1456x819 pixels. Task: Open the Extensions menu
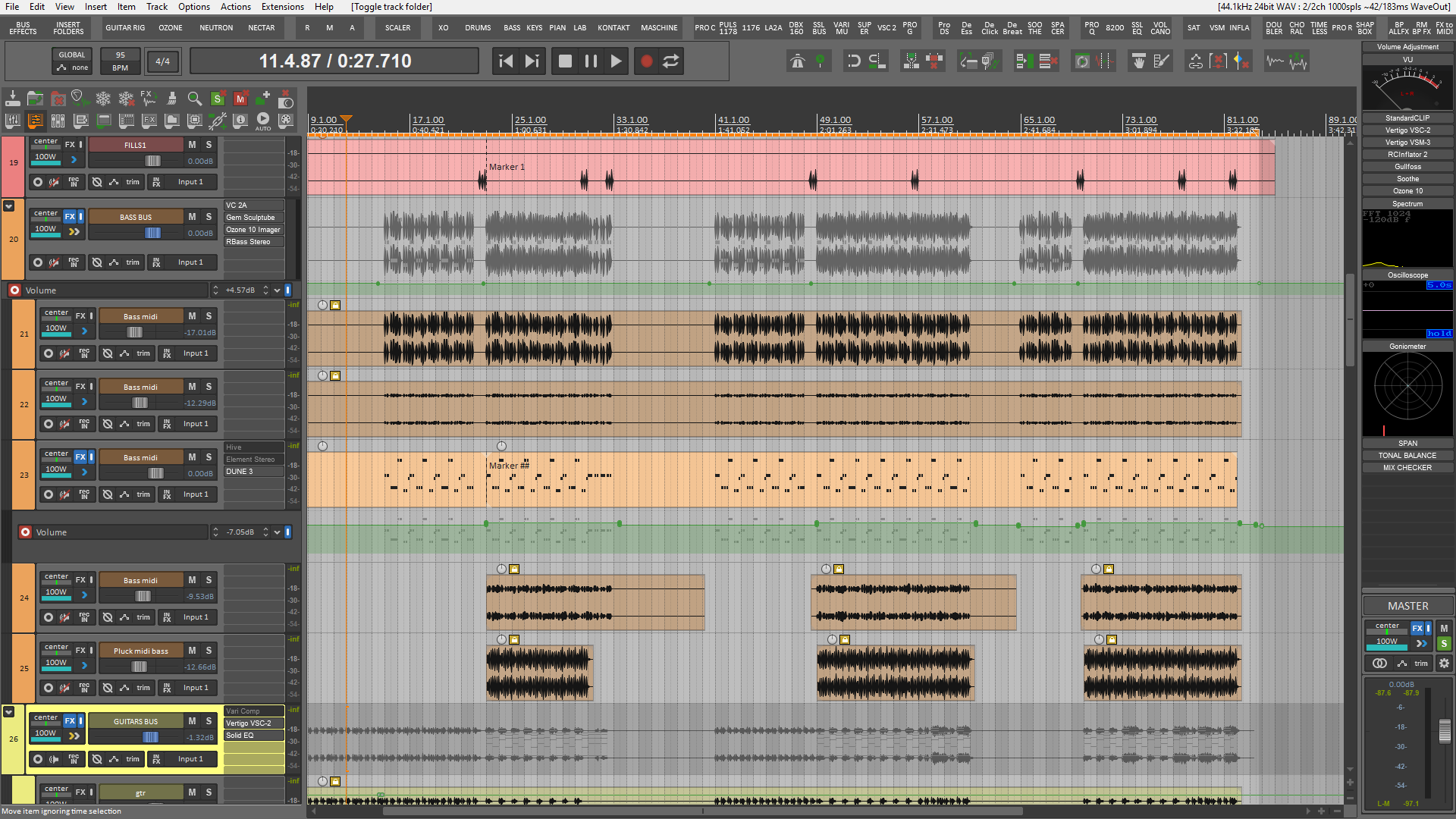(282, 7)
